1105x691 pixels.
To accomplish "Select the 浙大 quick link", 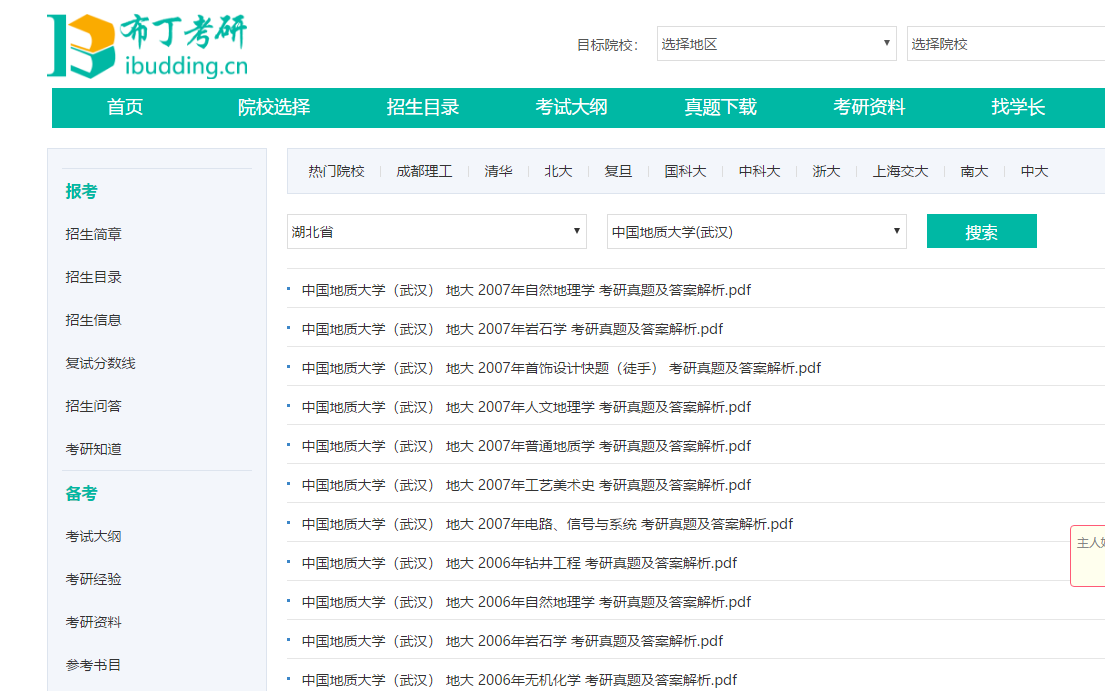I will point(826,171).
